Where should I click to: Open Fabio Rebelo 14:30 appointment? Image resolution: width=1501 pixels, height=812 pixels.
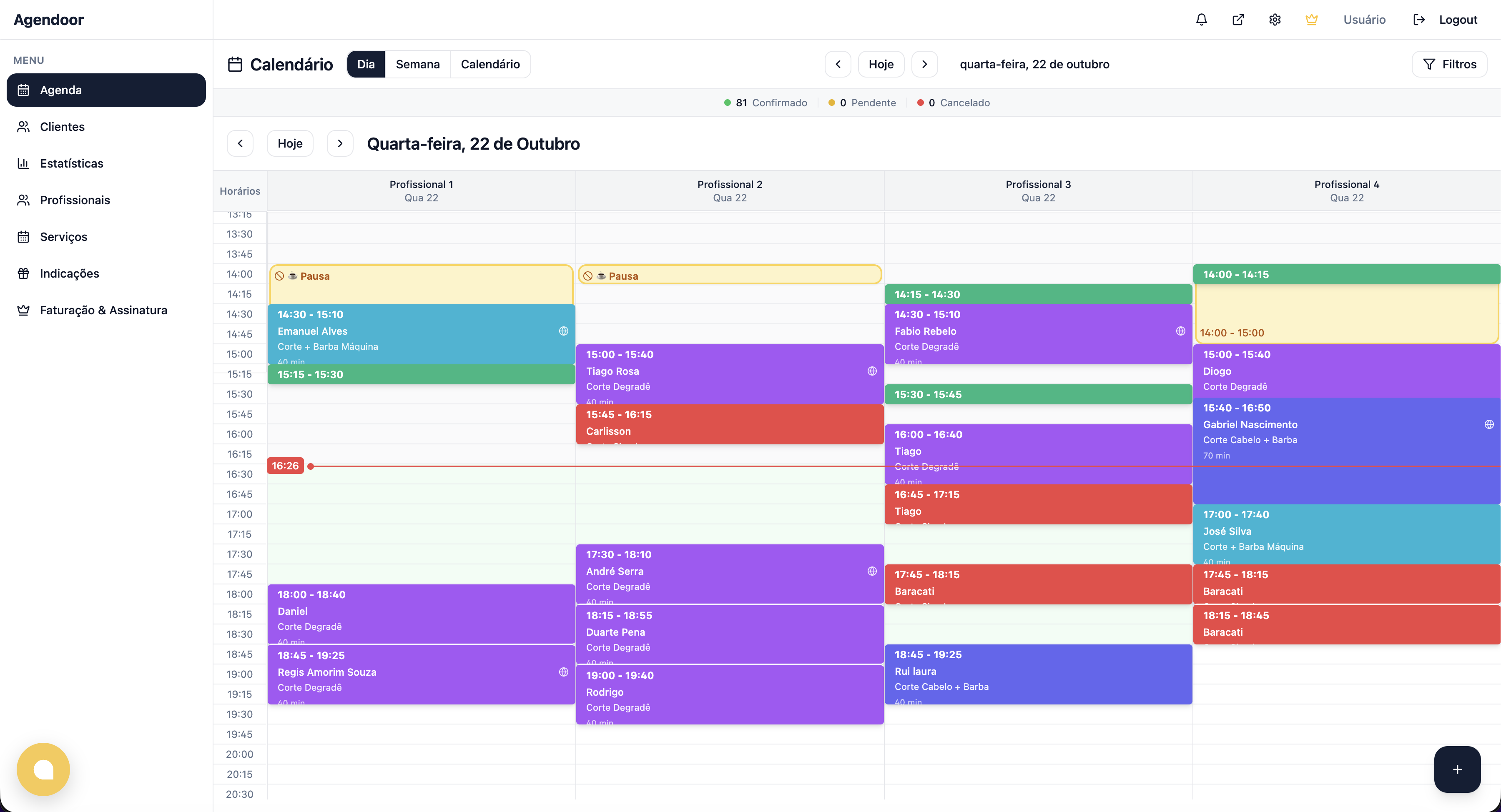1038,334
